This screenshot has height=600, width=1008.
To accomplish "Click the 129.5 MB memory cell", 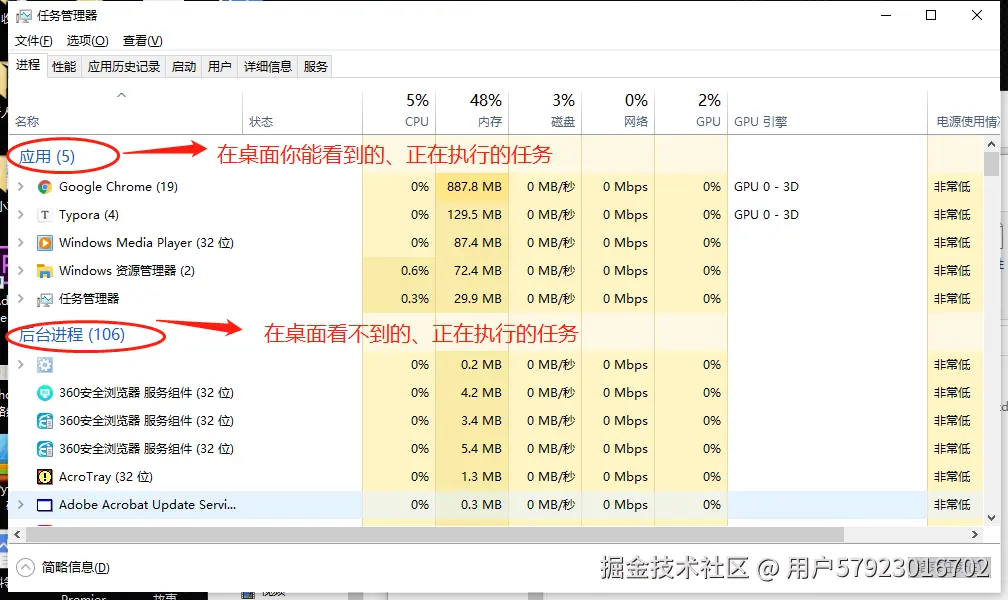I will pyautogui.click(x=474, y=215).
